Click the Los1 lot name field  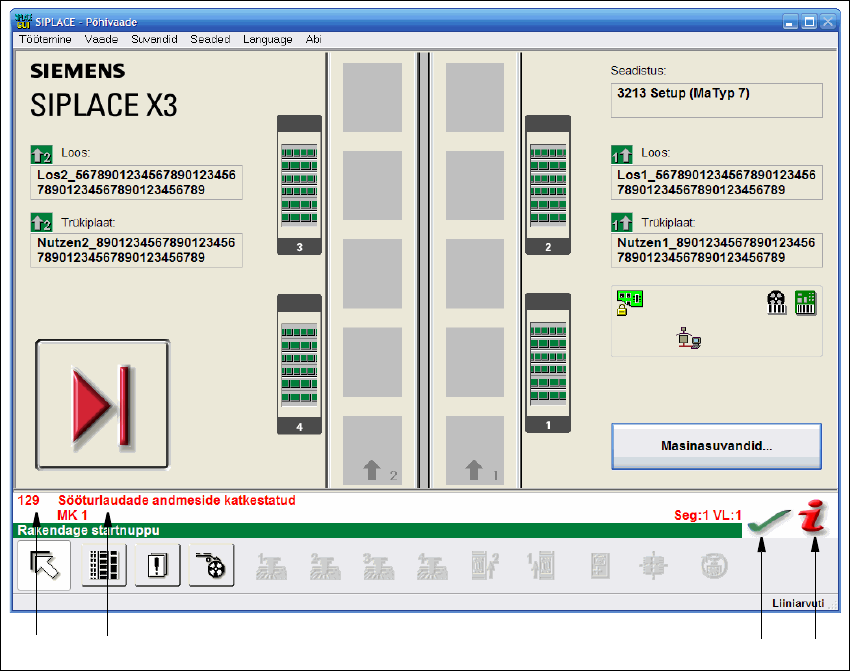(717, 183)
